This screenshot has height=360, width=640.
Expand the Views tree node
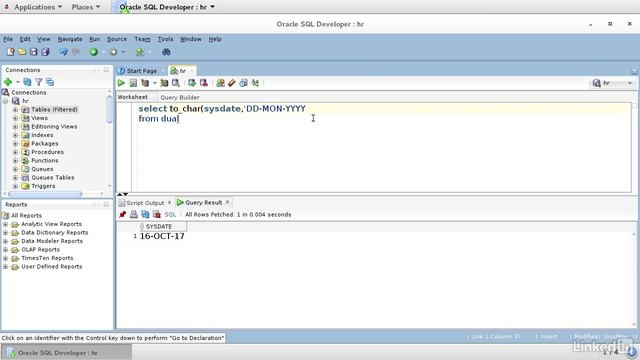tap(15, 118)
